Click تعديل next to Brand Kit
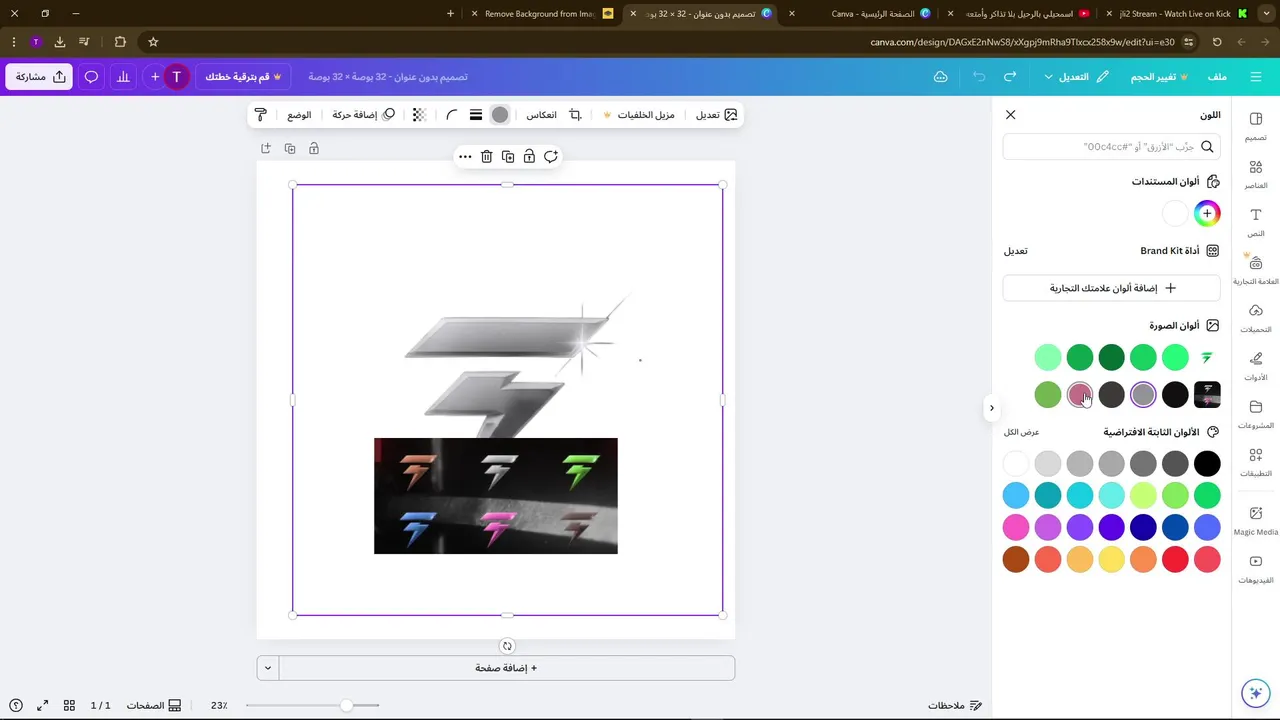The height and width of the screenshot is (720, 1280). coord(1015,251)
